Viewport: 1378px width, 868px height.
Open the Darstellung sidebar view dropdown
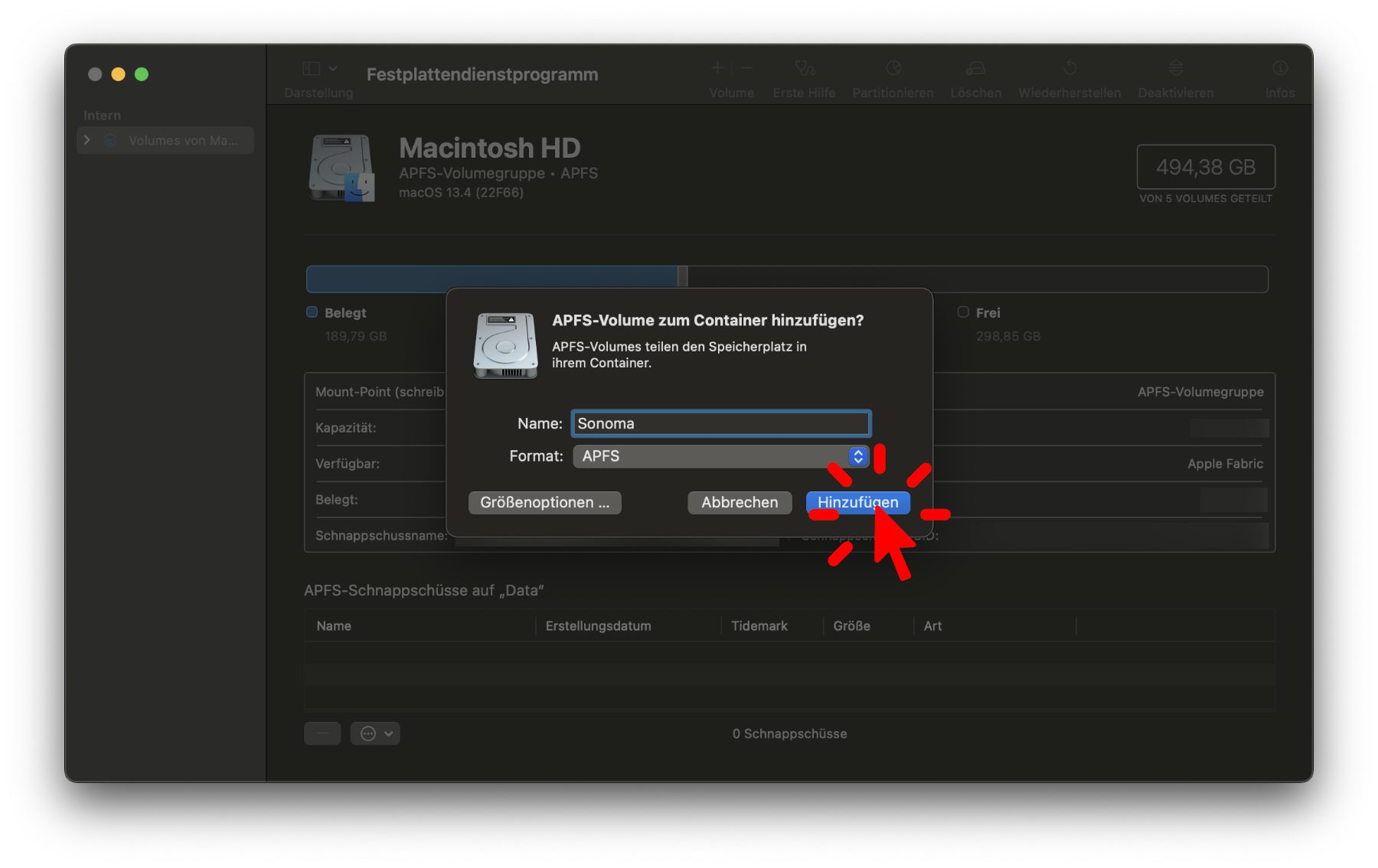(x=319, y=69)
